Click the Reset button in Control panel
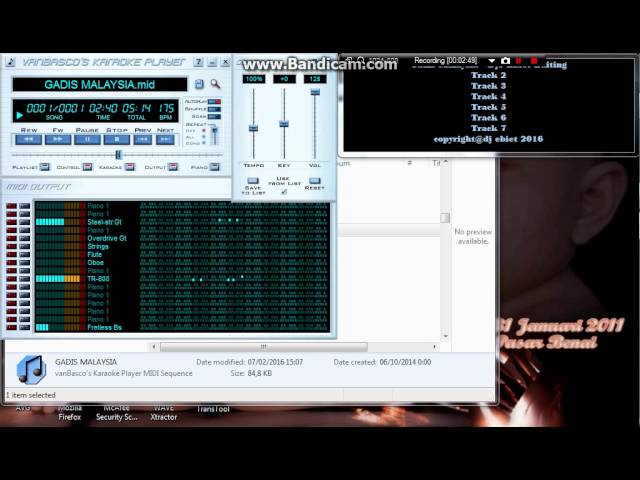 (x=314, y=181)
